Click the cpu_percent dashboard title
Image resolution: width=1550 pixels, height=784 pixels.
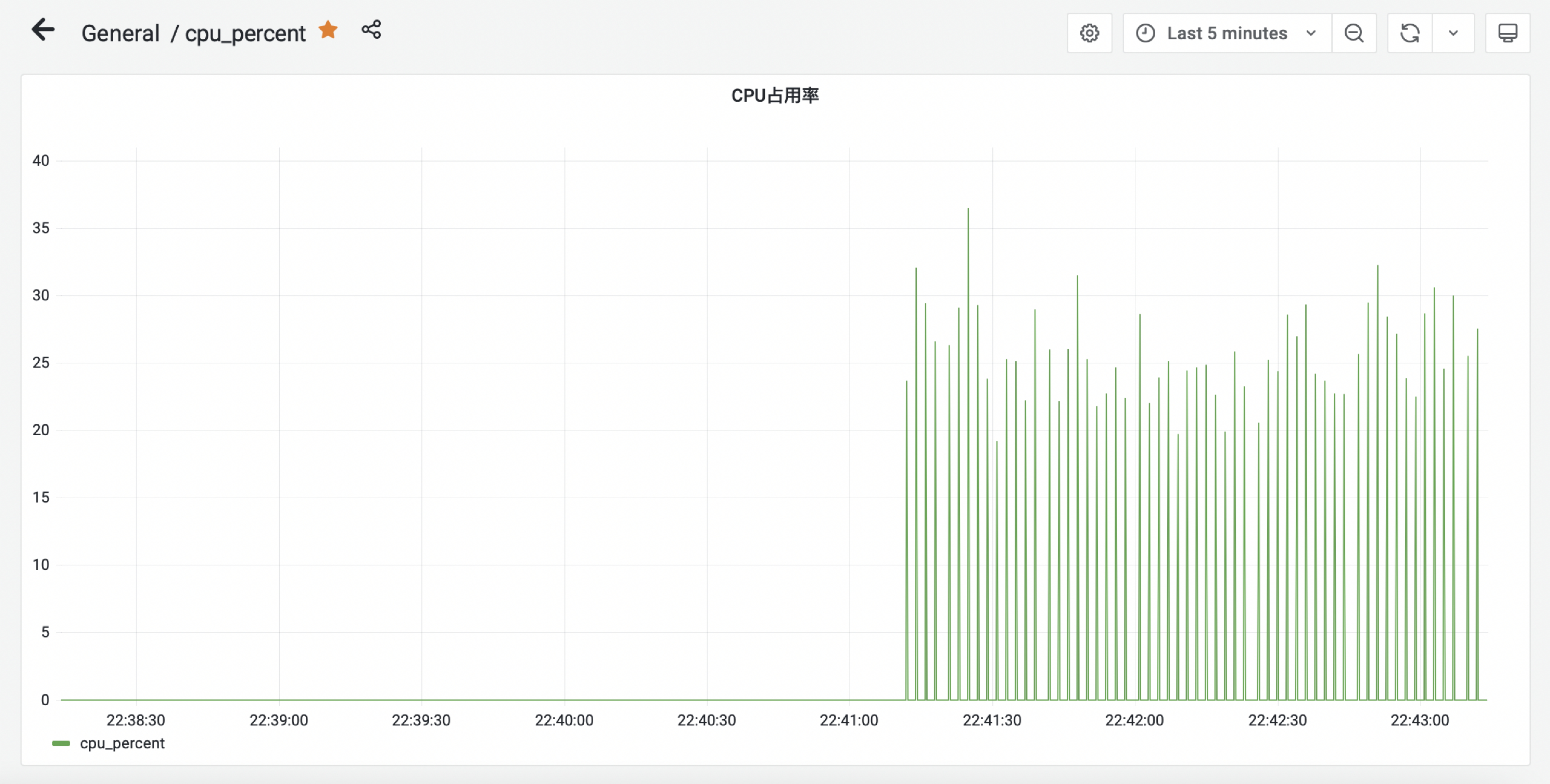(245, 33)
